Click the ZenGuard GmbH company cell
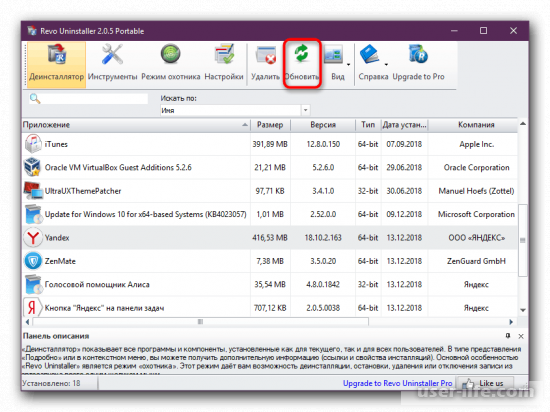 [476, 261]
